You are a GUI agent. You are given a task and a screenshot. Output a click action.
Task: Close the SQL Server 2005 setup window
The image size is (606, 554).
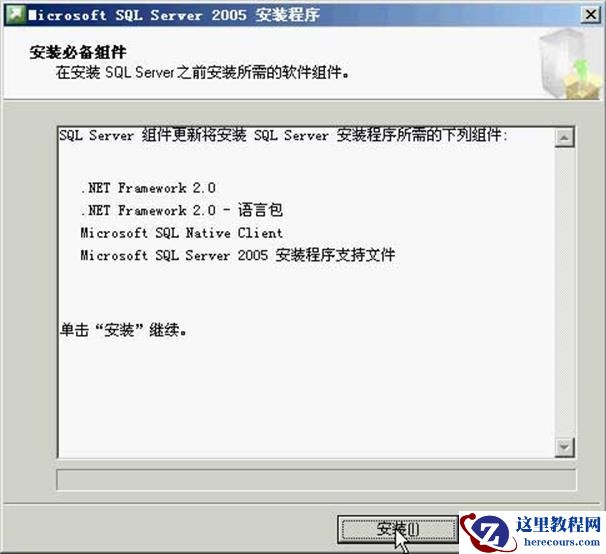click(x=591, y=15)
